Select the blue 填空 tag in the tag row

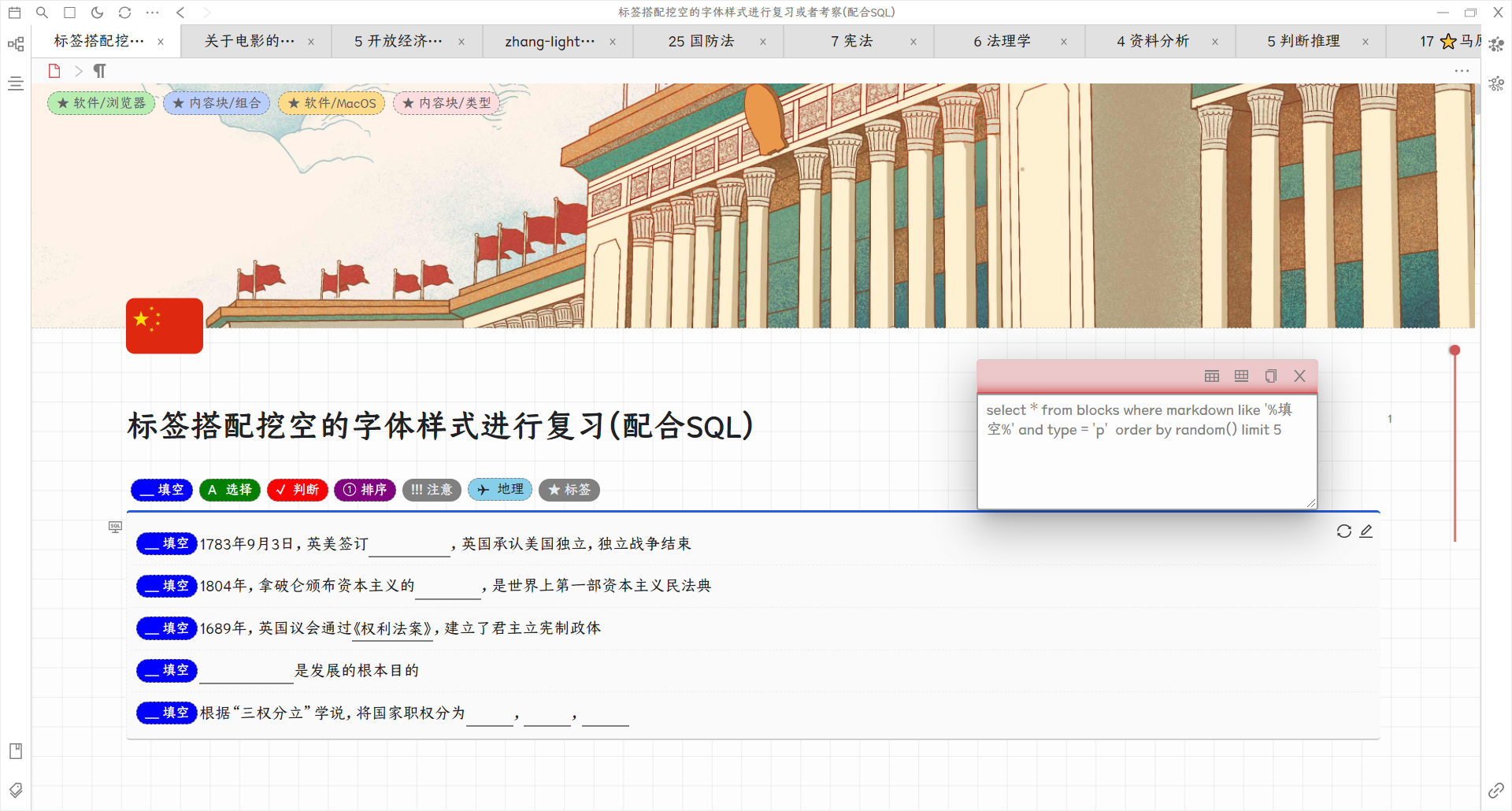(x=161, y=490)
